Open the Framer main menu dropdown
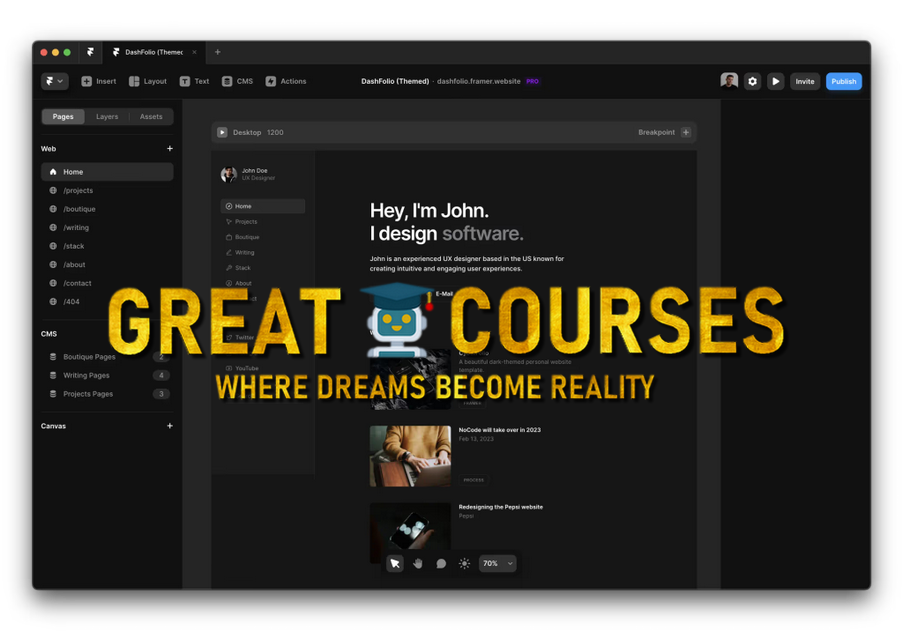 coord(55,81)
